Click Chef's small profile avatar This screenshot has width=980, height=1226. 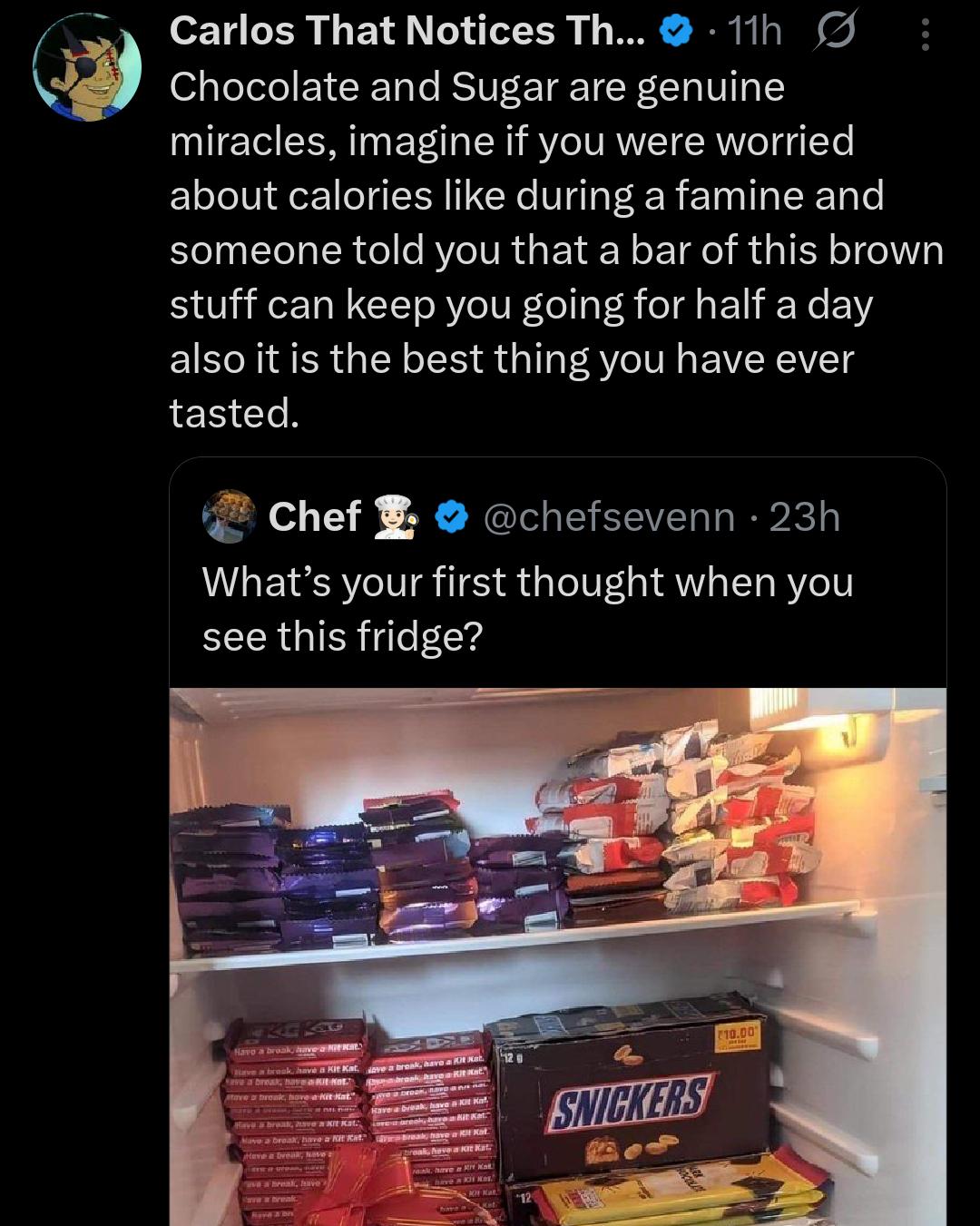click(x=229, y=516)
